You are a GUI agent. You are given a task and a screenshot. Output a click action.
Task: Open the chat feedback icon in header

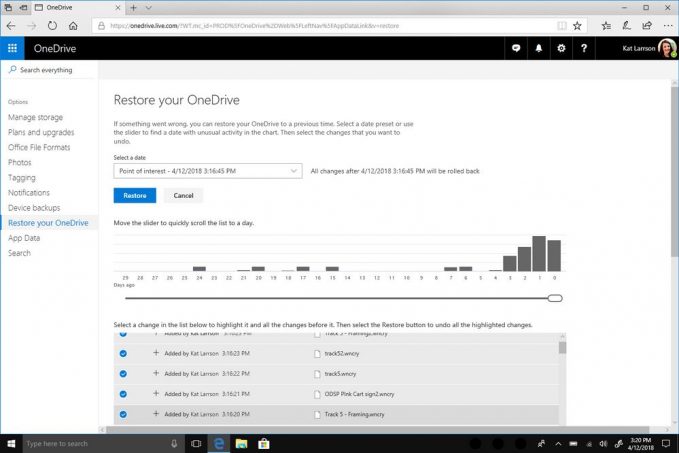[516, 48]
